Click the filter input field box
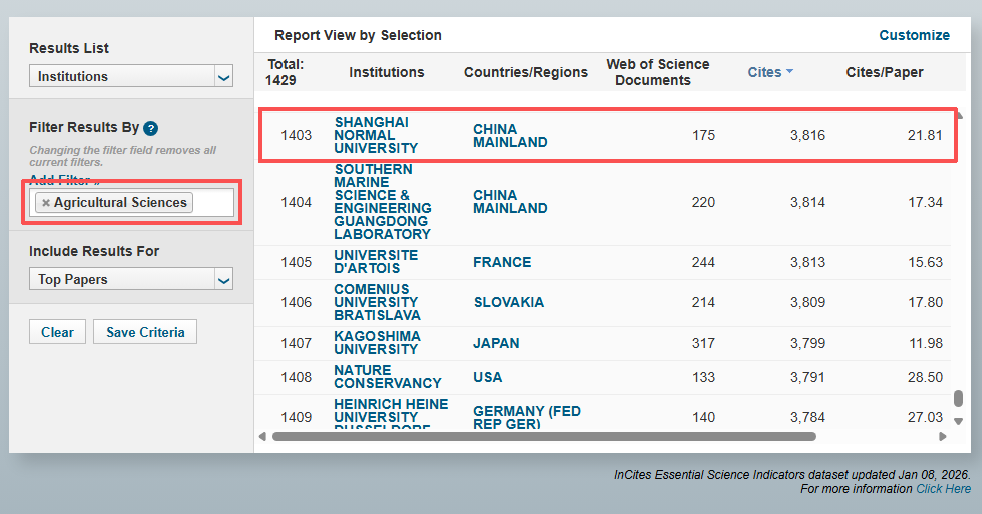Viewport: 982px width, 514px height. [214, 203]
